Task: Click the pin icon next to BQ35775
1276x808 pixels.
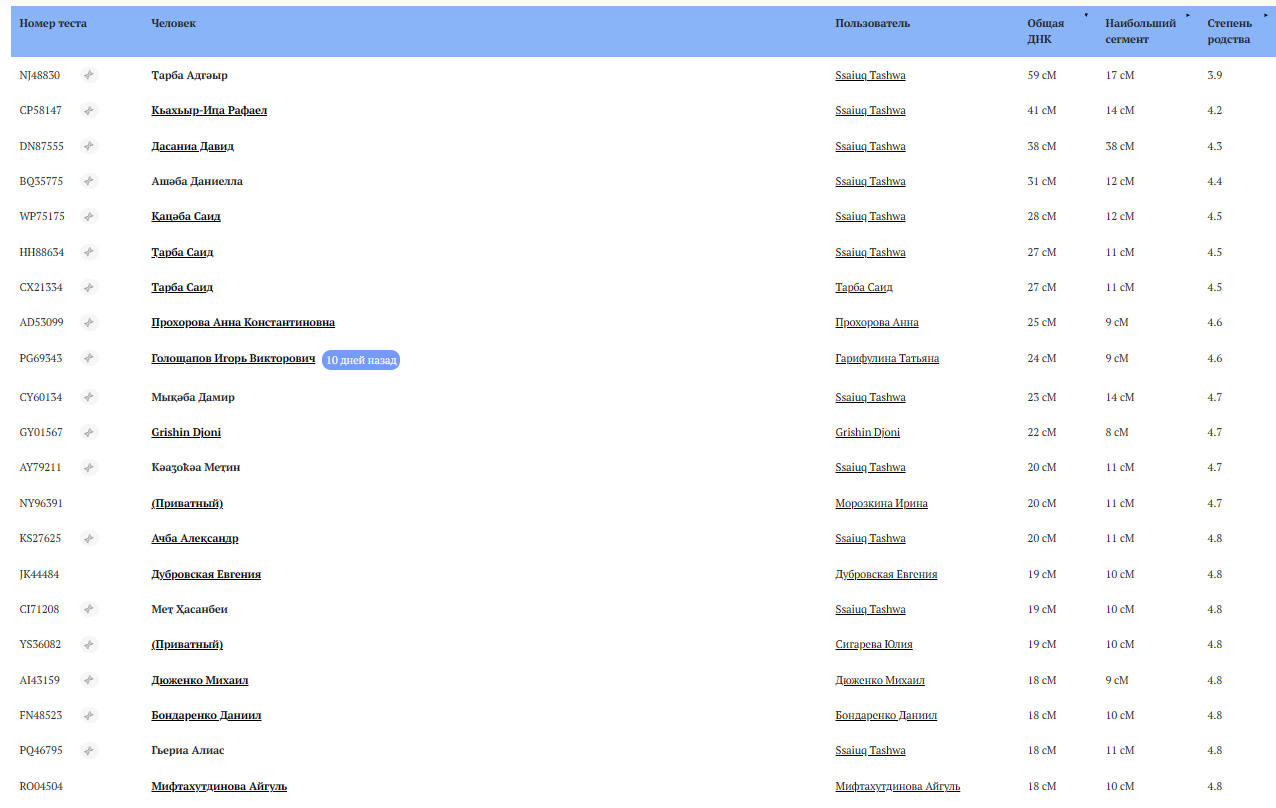Action: (x=89, y=181)
